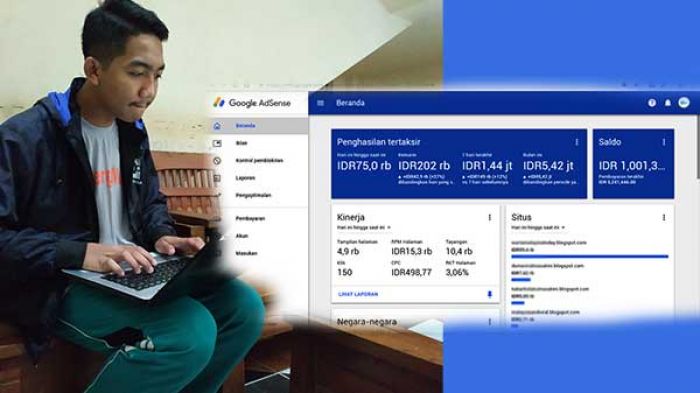Pin the Kinerja card using pin icon

click(x=490, y=294)
